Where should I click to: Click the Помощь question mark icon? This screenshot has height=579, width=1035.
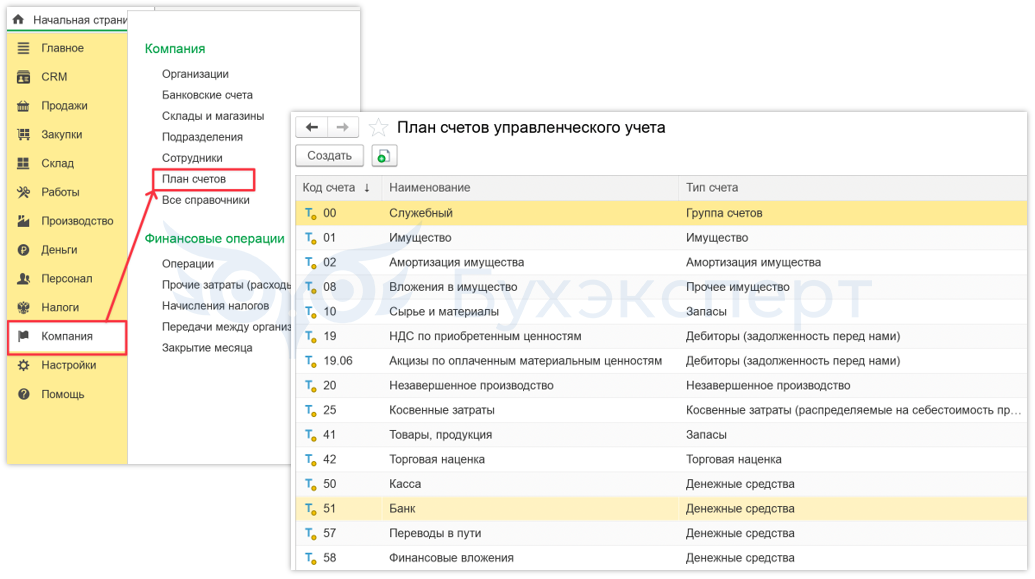(23, 394)
